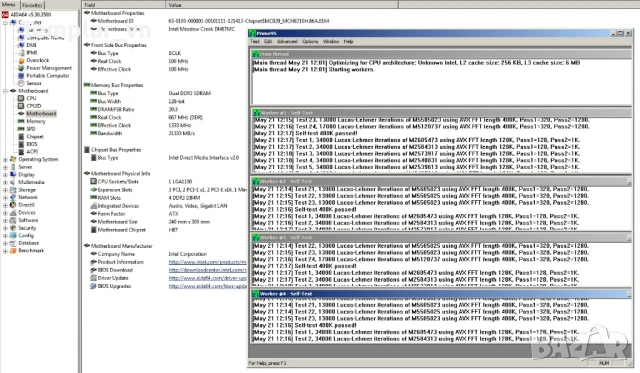
Task: Click the CPUID icon under Motherboard
Action: coord(21,106)
